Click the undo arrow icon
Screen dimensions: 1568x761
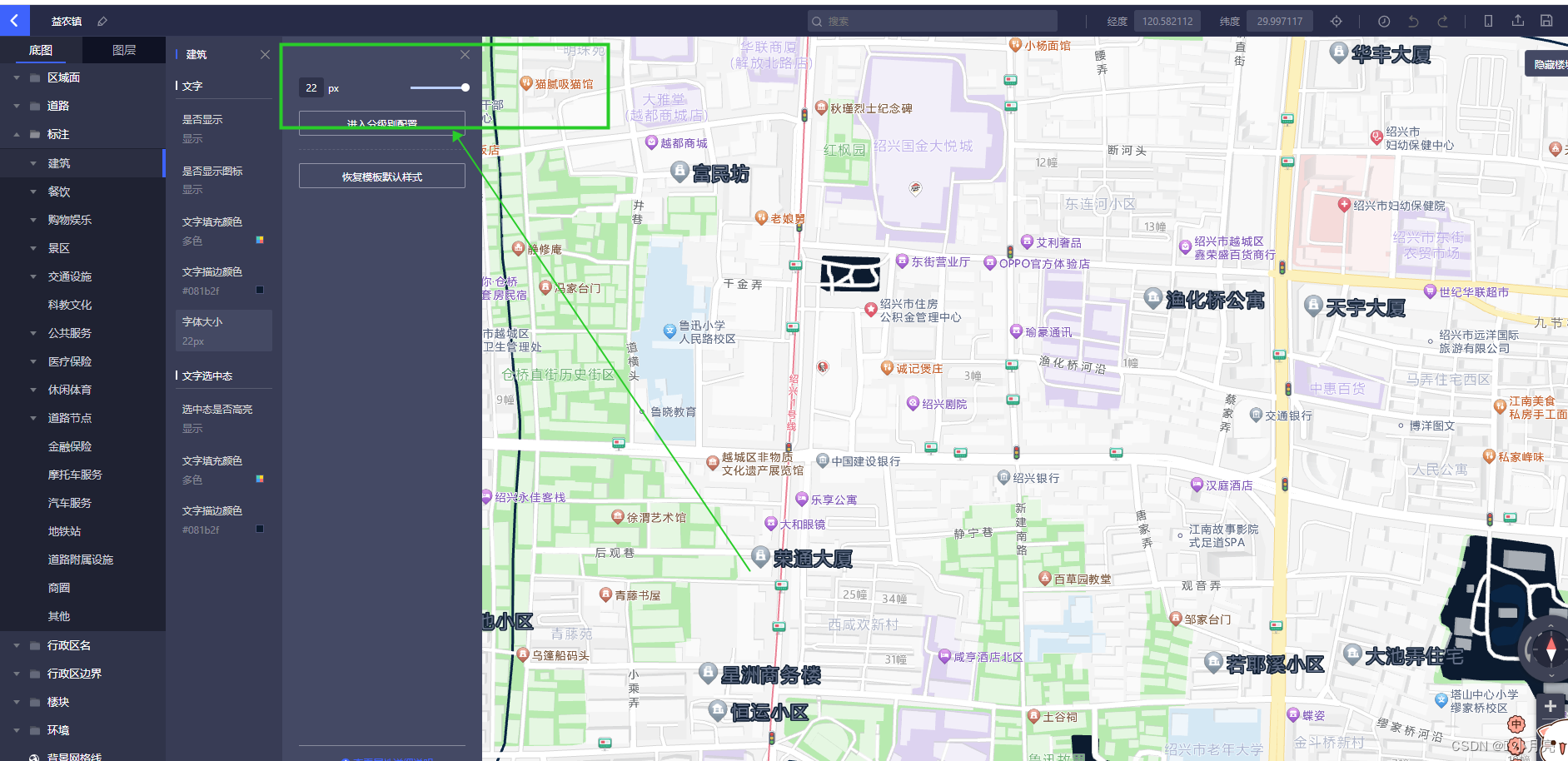click(1413, 21)
